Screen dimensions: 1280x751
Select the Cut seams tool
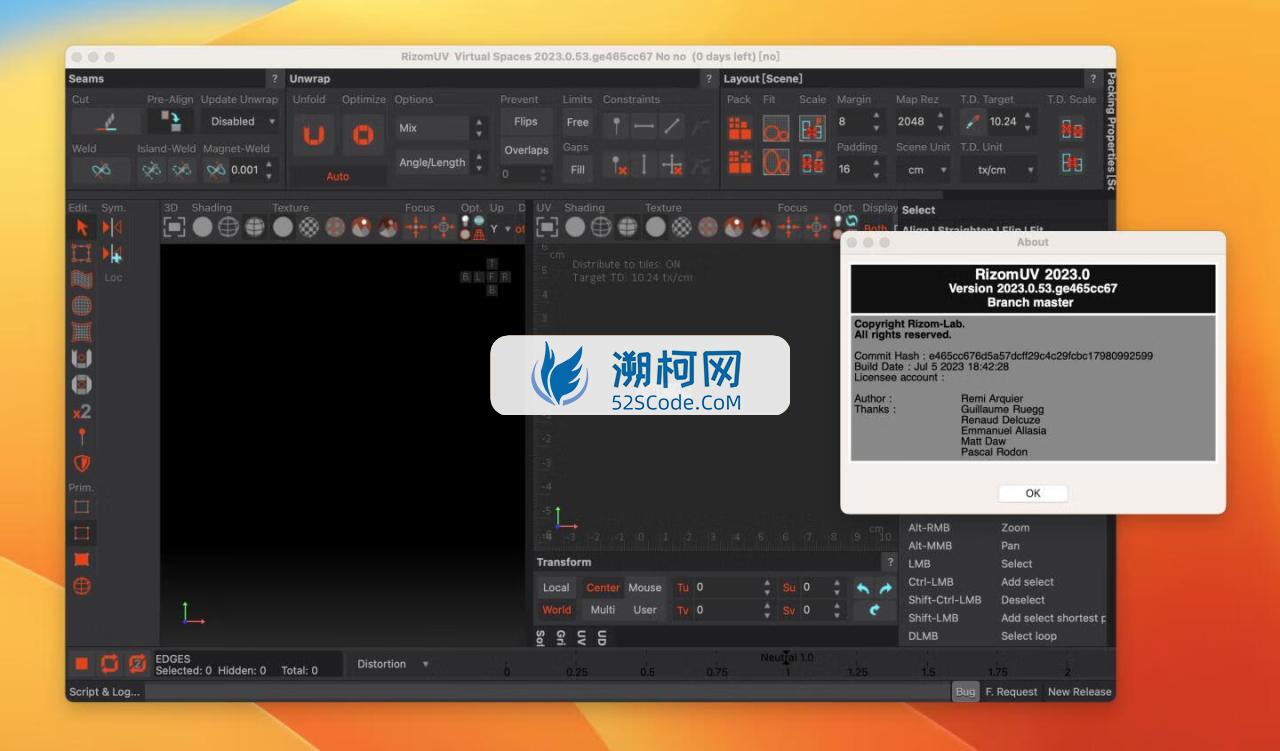click(106, 122)
